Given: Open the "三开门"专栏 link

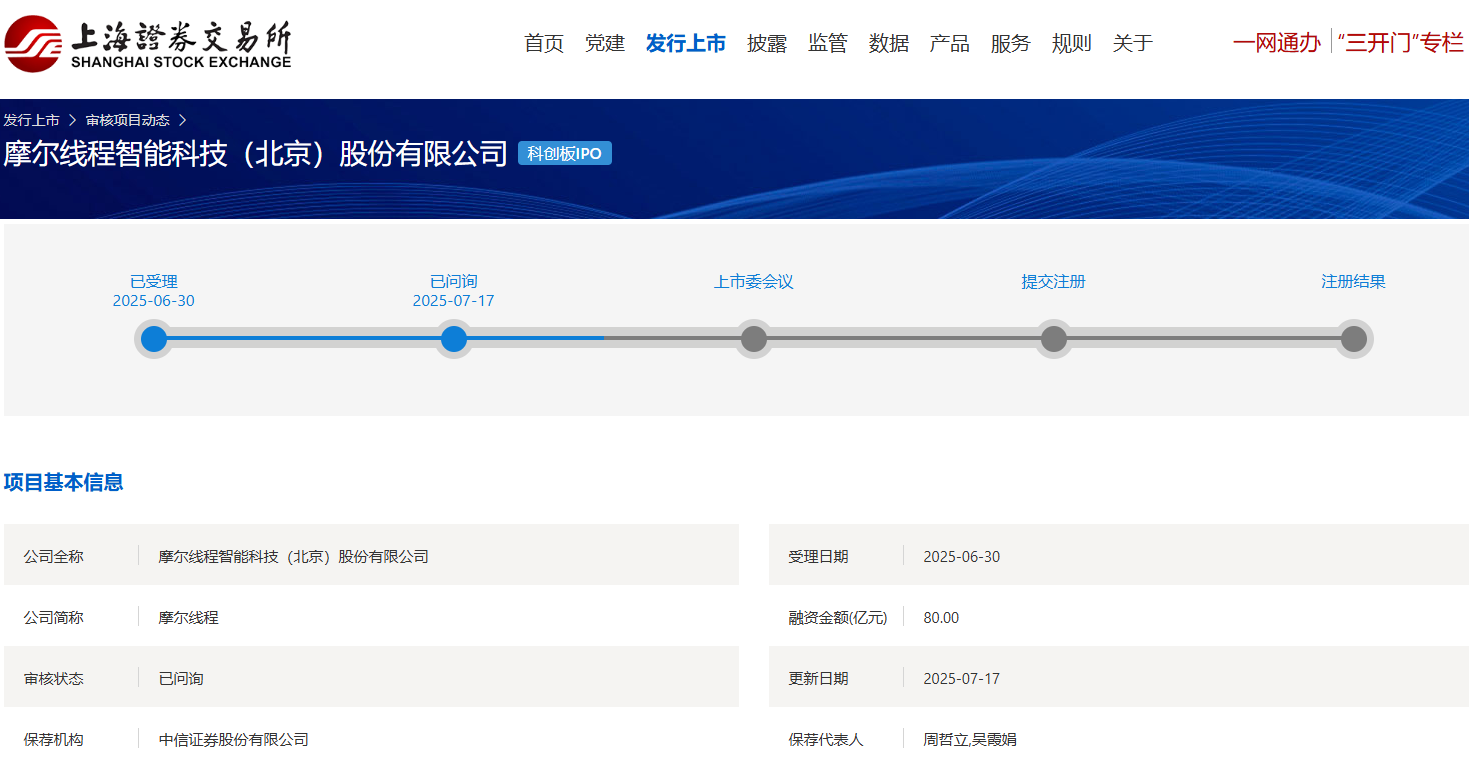Looking at the screenshot, I should tap(1400, 43).
